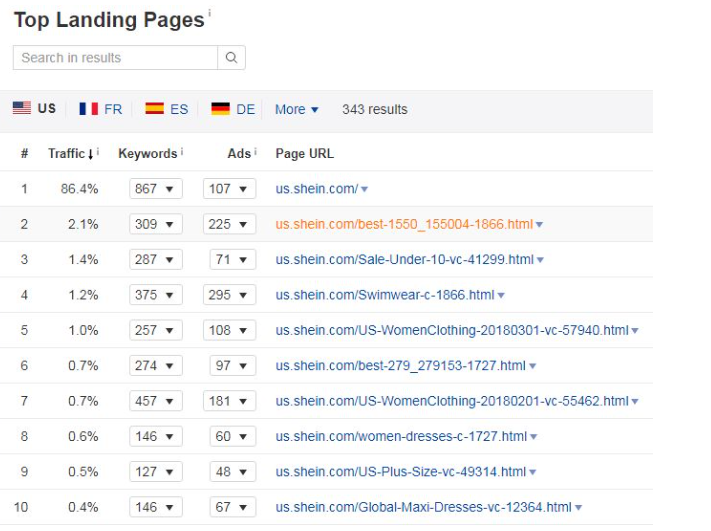Image resolution: width=711 pixels, height=531 pixels.
Task: Switch to the US country tab label
Action: tap(47, 108)
